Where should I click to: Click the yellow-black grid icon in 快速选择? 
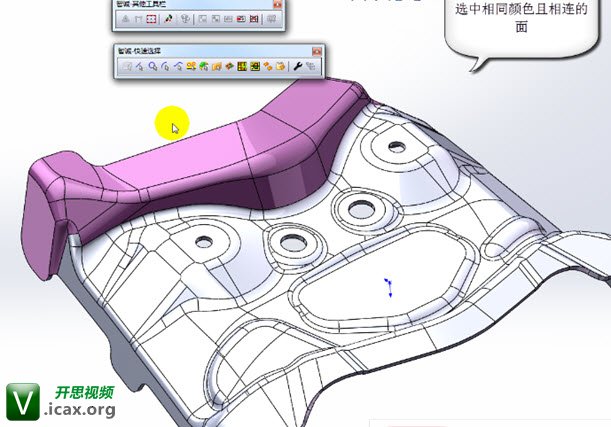pyautogui.click(x=242, y=66)
